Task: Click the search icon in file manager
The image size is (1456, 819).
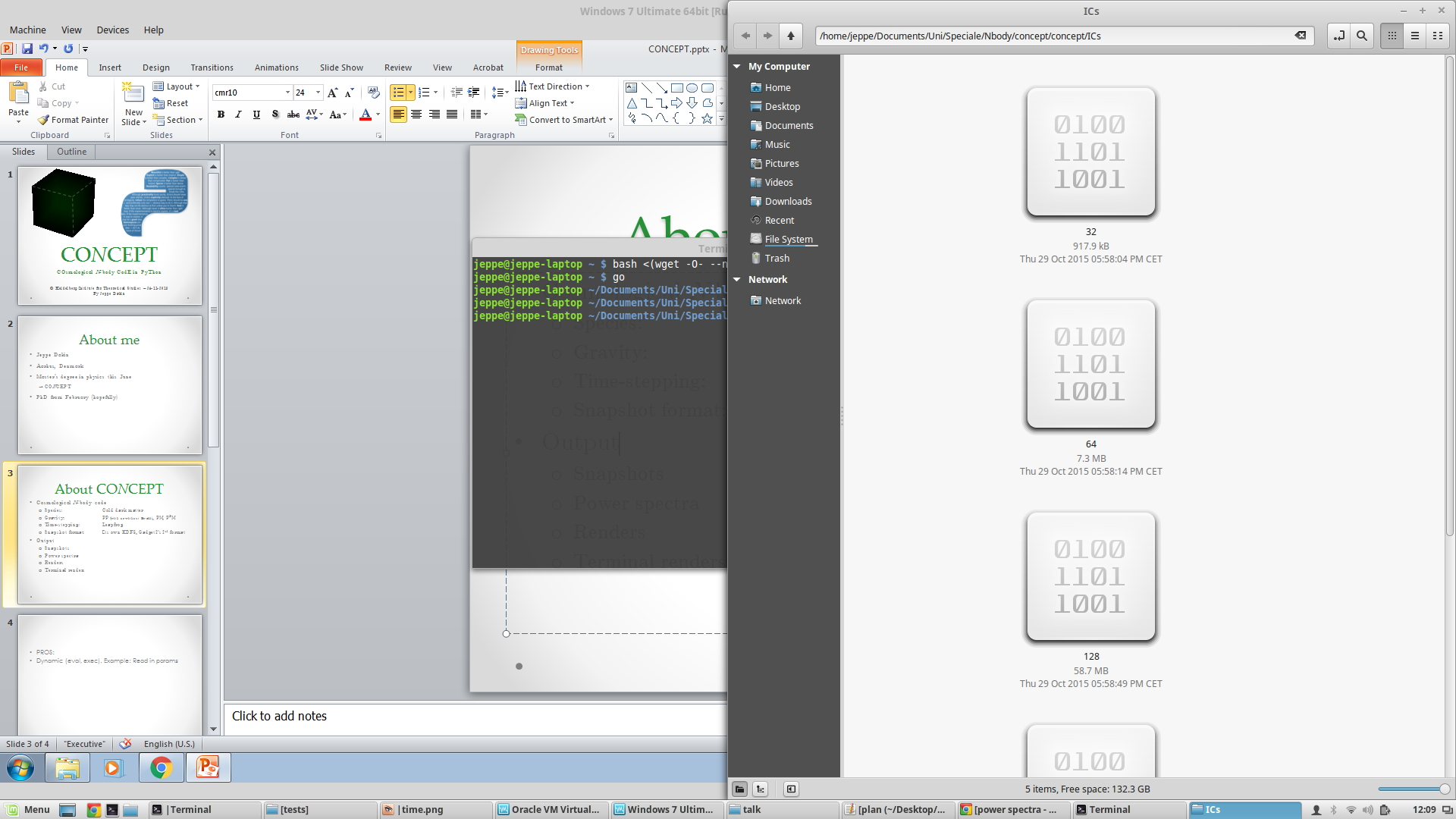Action: point(1362,36)
